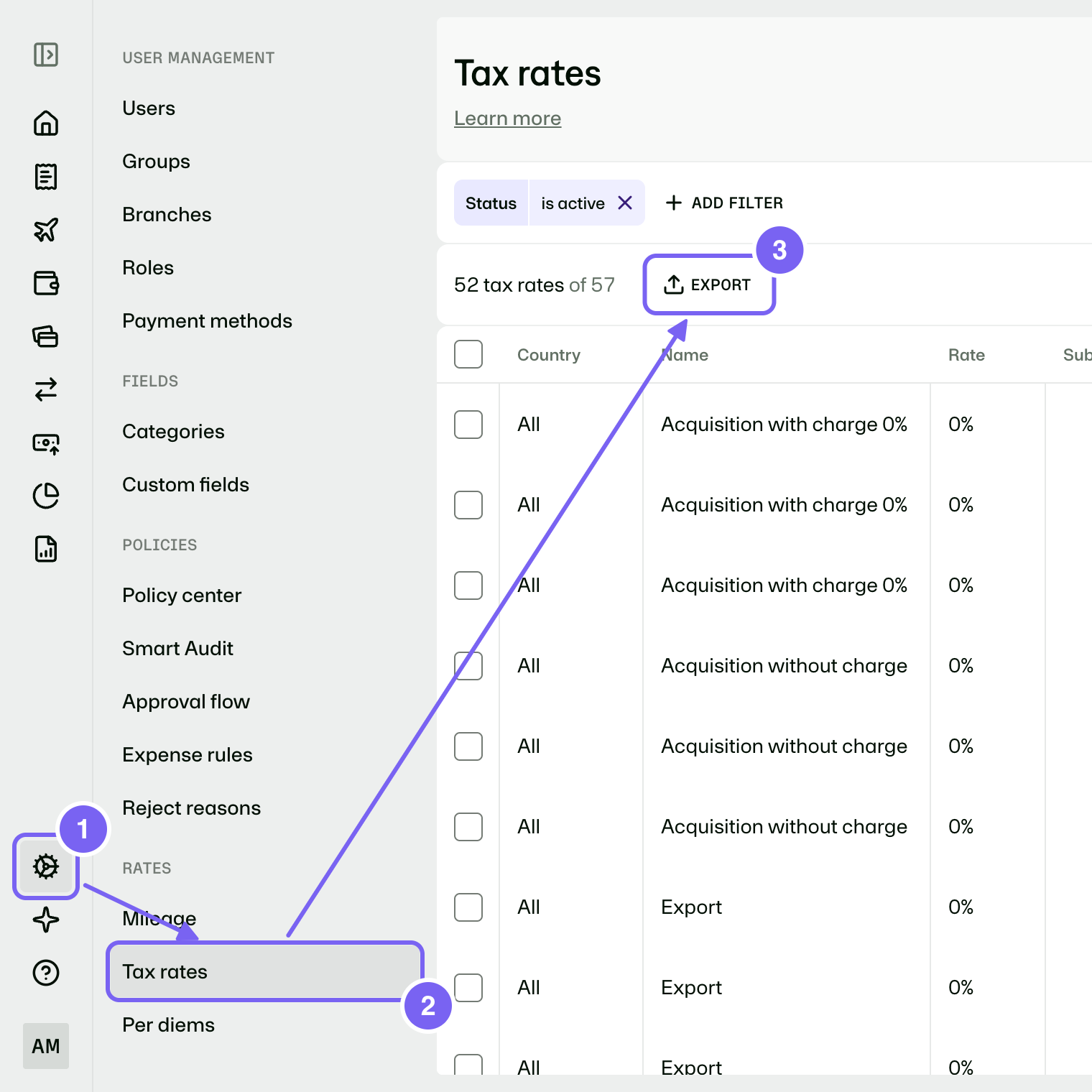This screenshot has height=1092, width=1092.
Task: Go to Payment methods
Action: 207,320
